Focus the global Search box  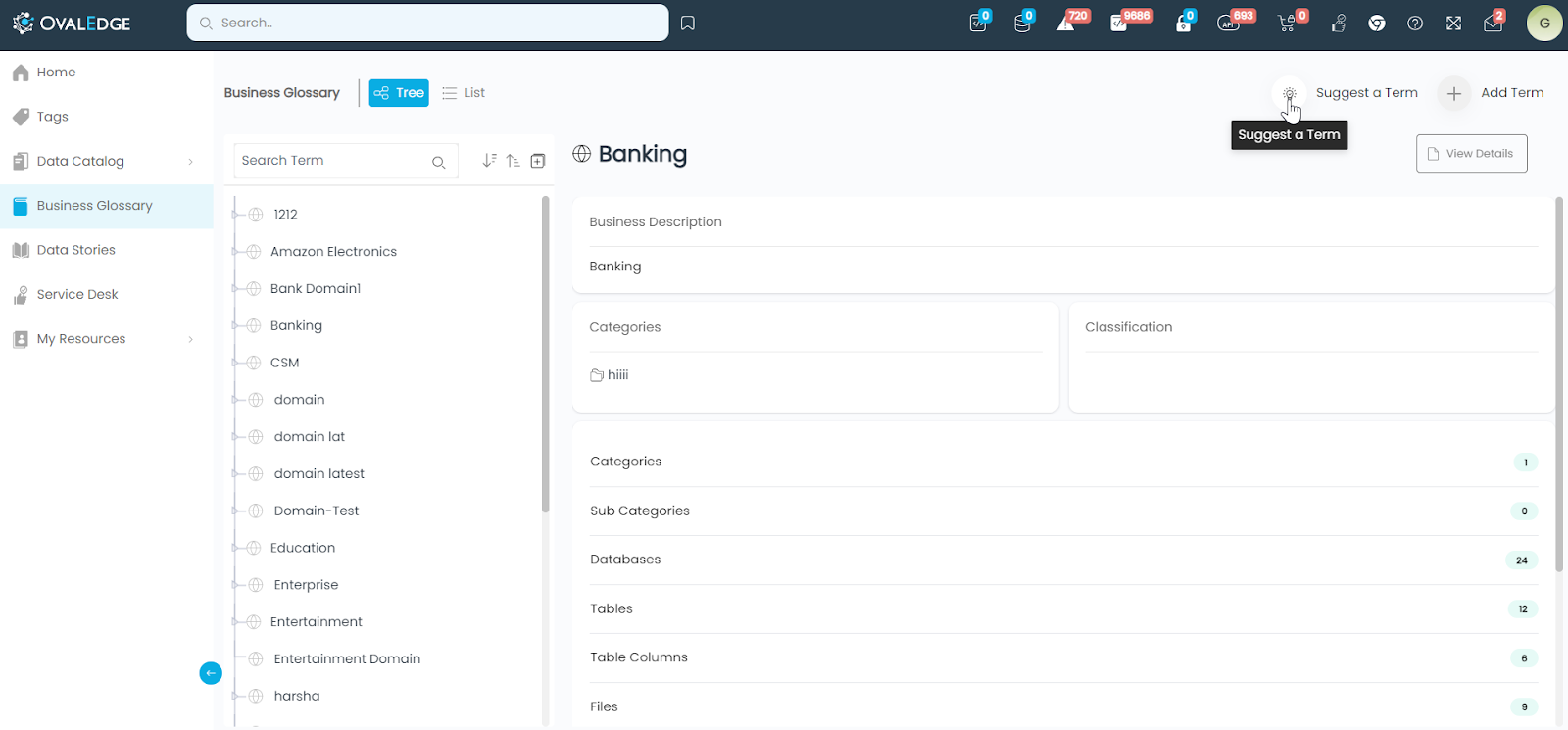coord(427,23)
